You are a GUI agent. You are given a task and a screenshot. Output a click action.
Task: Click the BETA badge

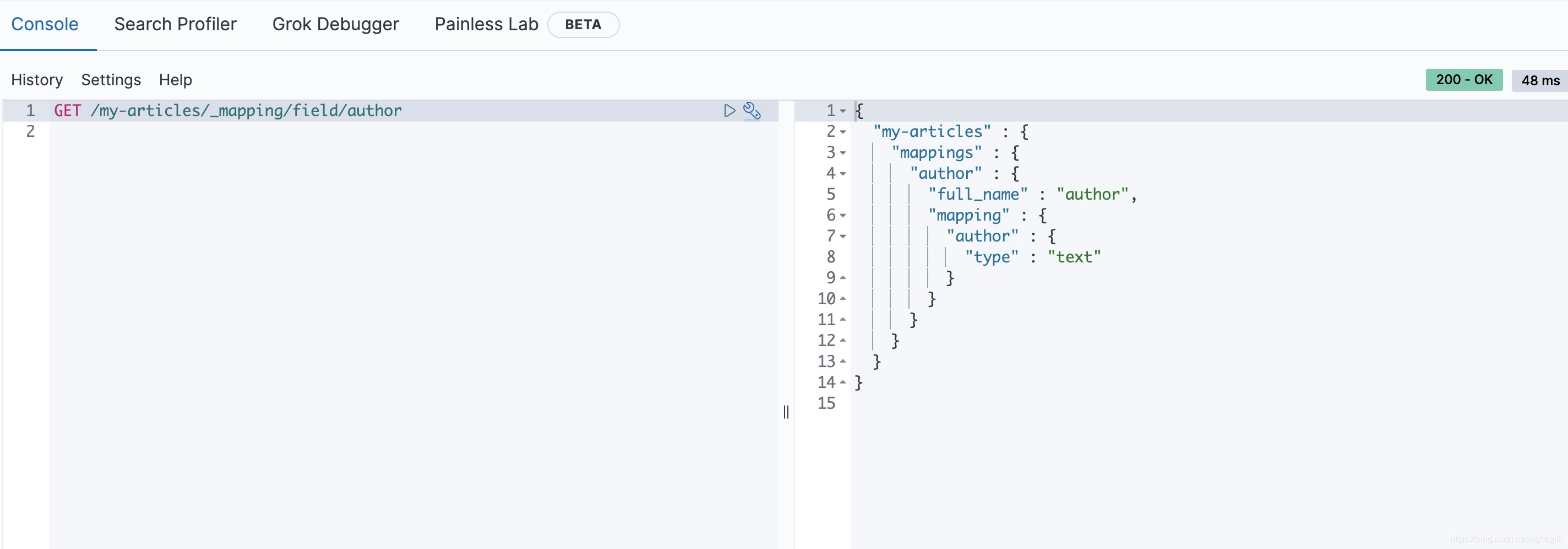coord(583,25)
